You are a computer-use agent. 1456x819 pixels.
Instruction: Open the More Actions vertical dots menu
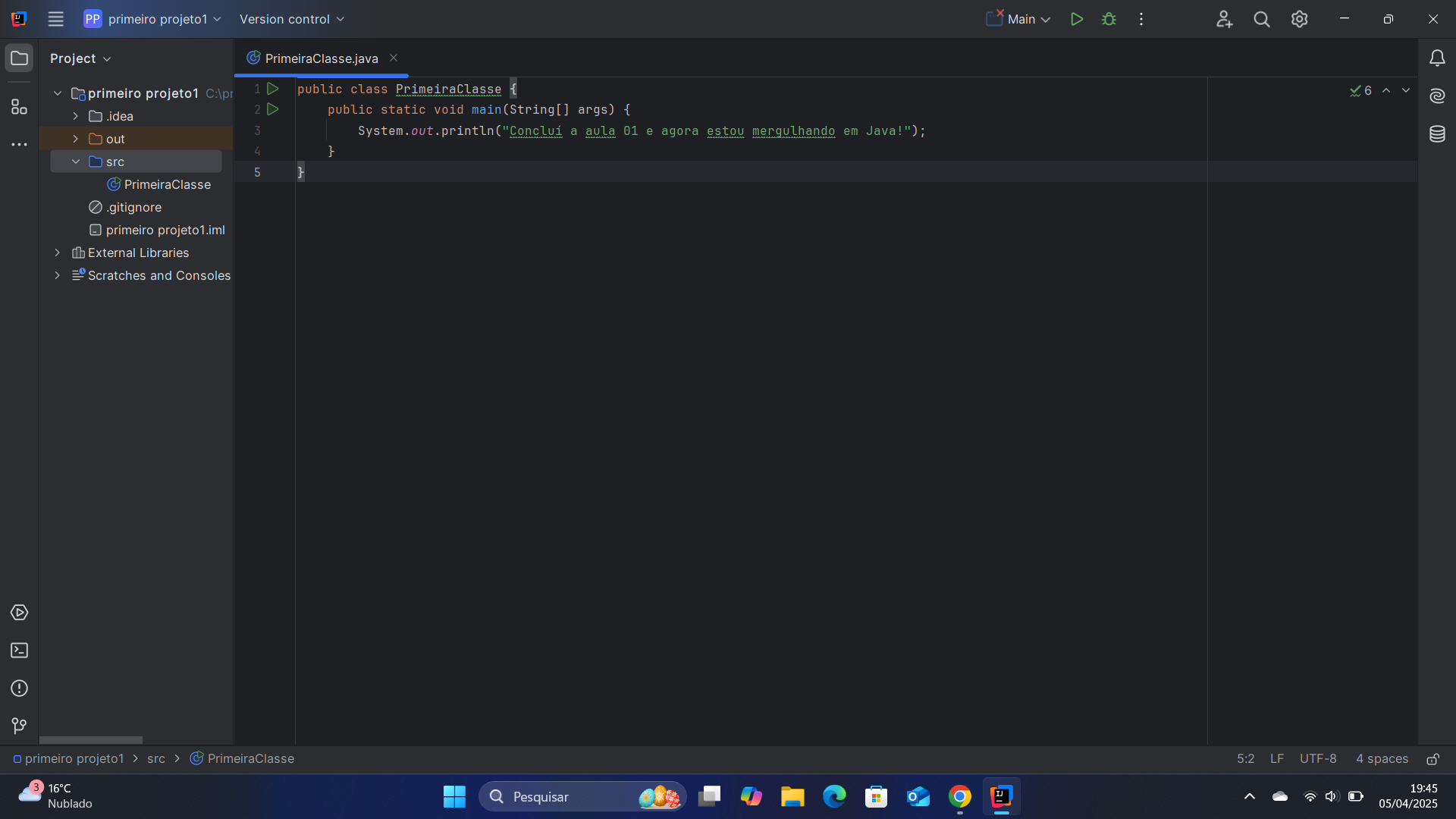point(1141,19)
